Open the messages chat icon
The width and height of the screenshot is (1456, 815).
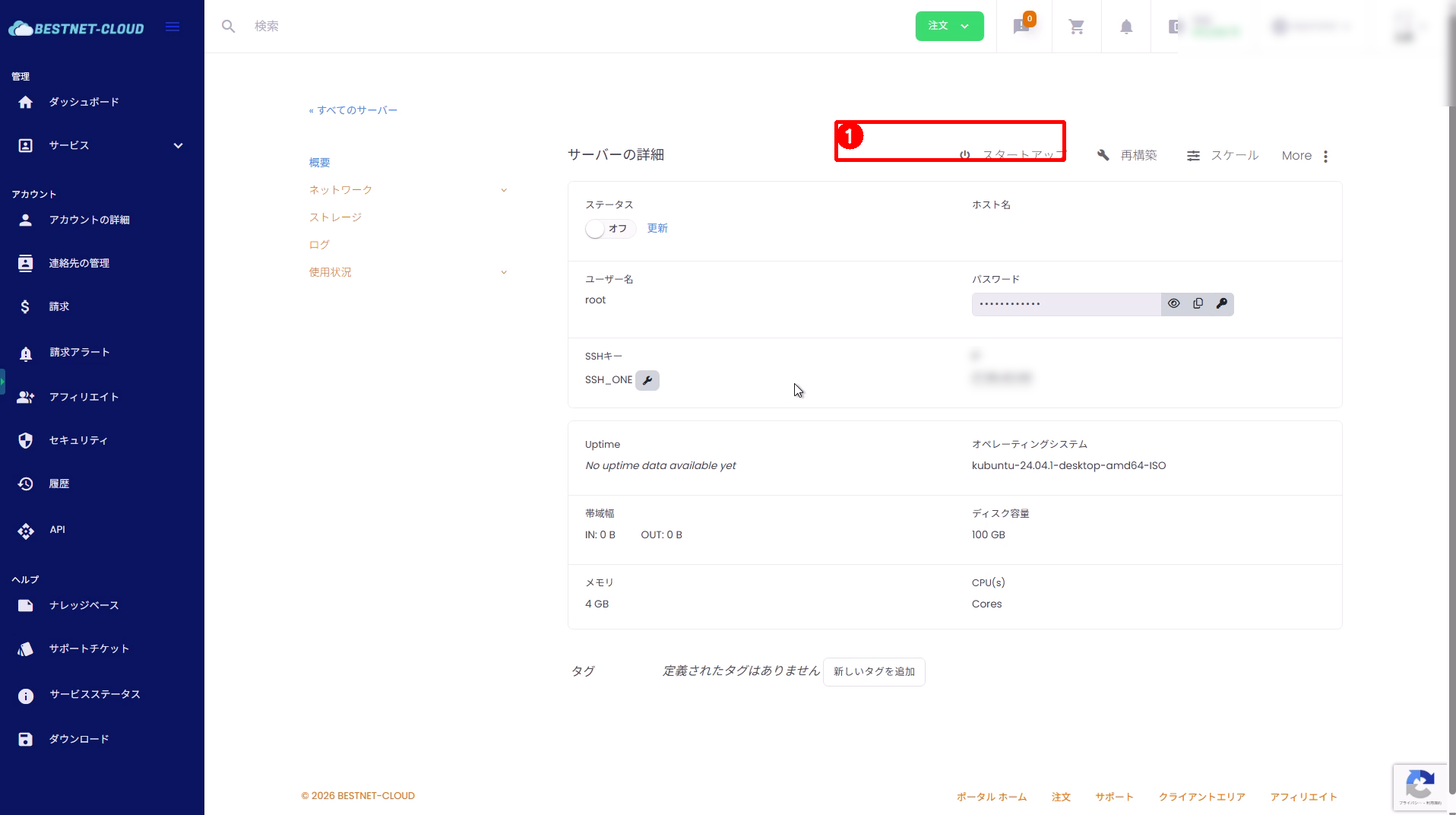[1021, 27]
